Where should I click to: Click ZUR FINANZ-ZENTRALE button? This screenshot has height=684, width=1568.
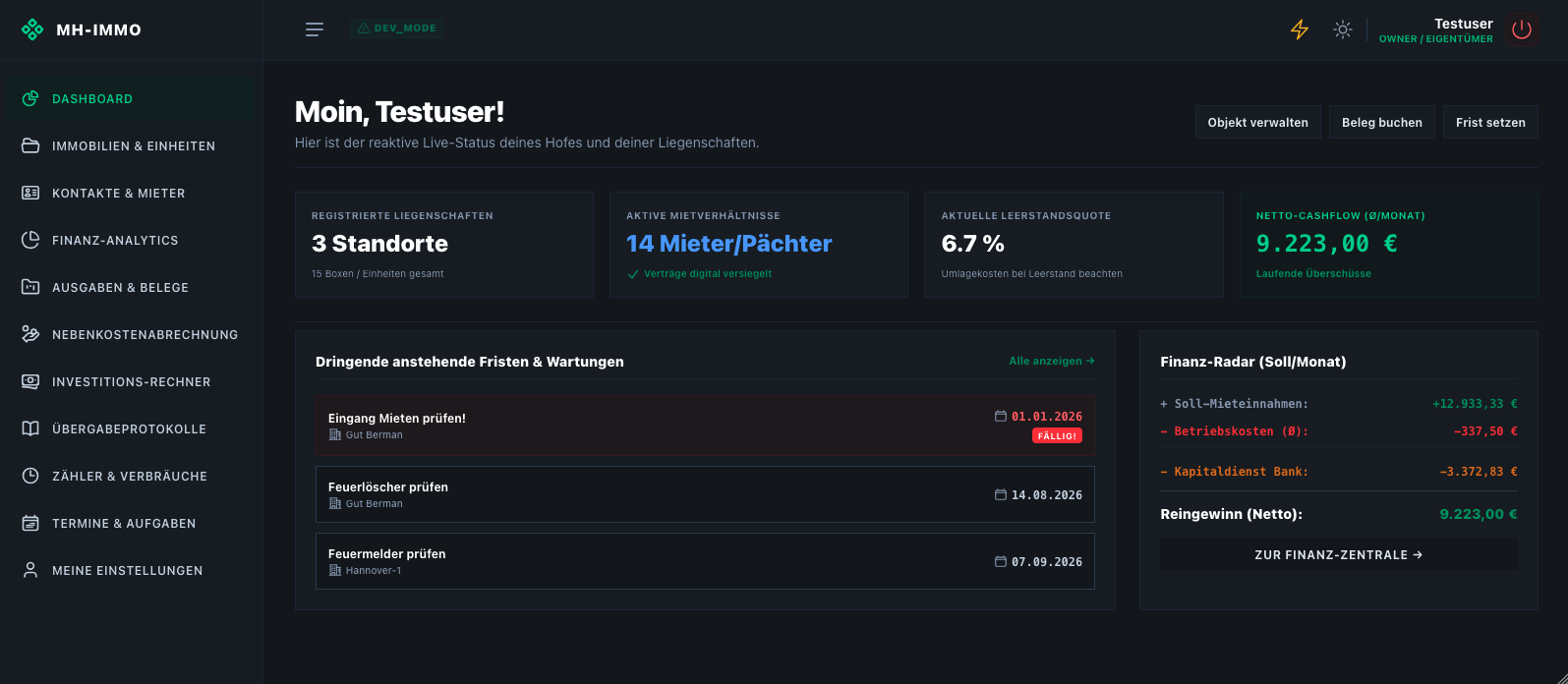(1339, 555)
